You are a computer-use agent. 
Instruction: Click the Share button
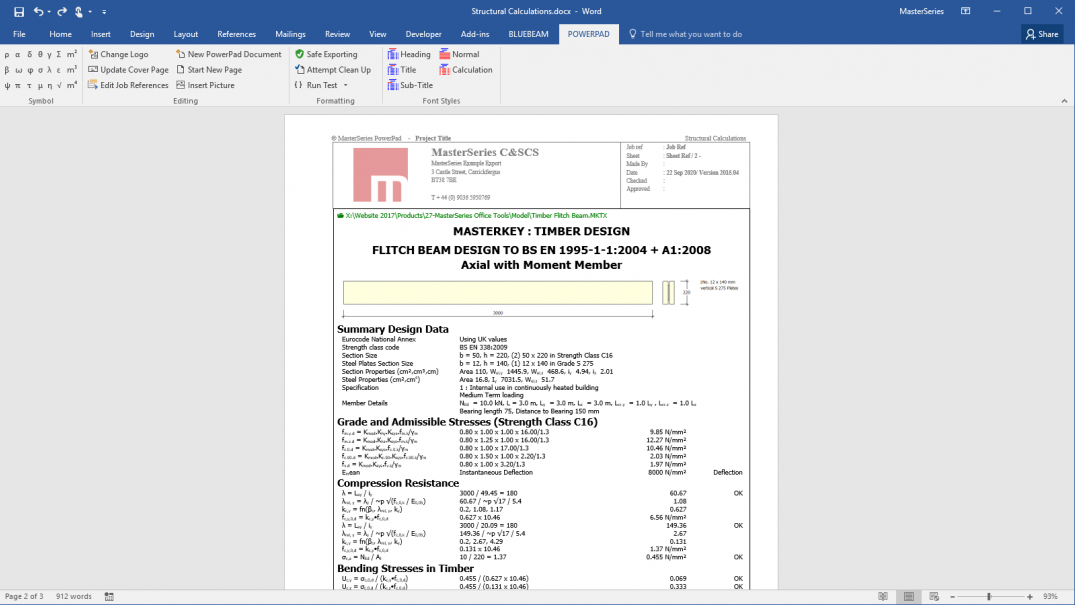(x=1042, y=34)
